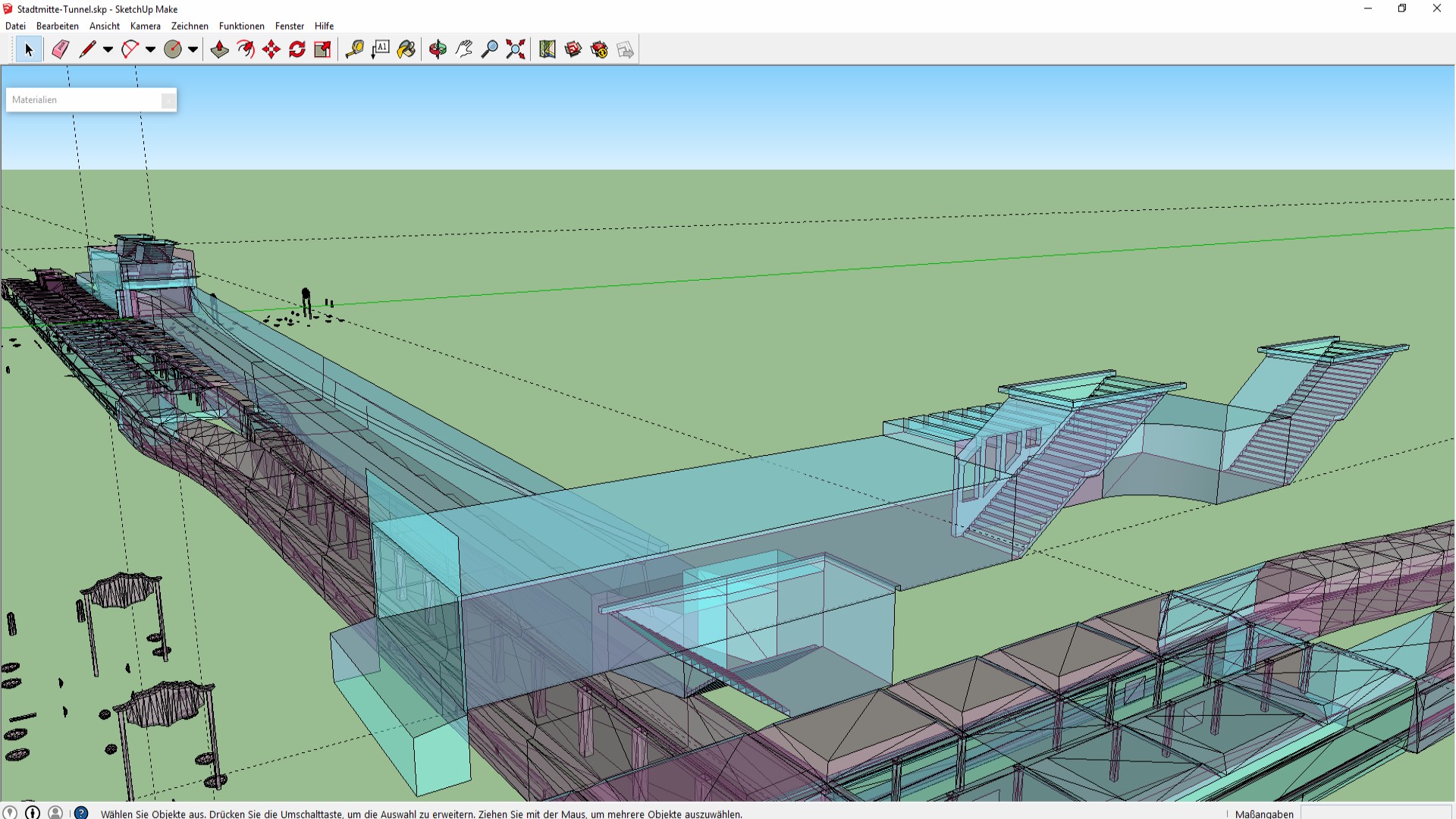
Task: Pick the Push/Pull tool
Action: pyautogui.click(x=220, y=49)
